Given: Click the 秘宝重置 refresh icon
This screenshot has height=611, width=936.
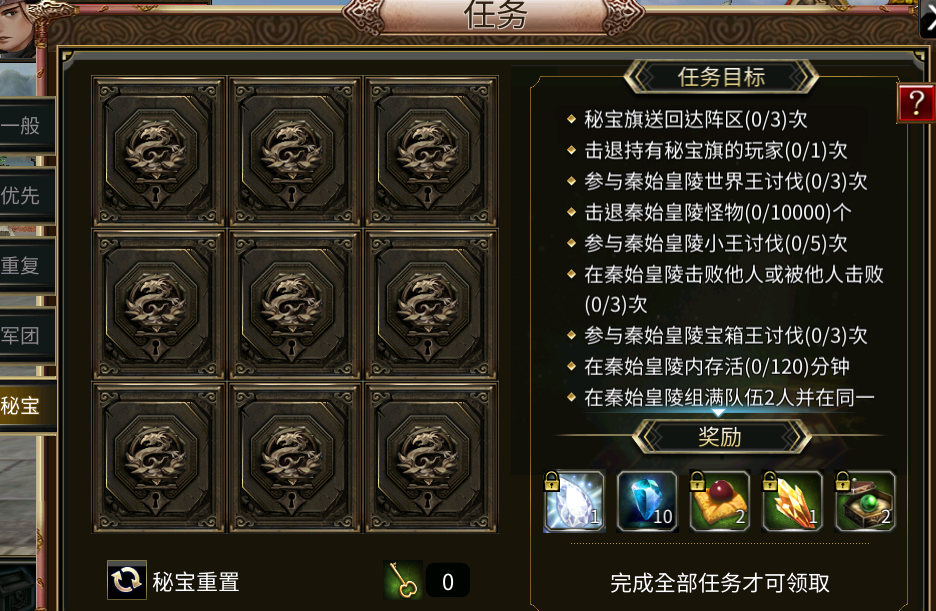Looking at the screenshot, I should (127, 579).
